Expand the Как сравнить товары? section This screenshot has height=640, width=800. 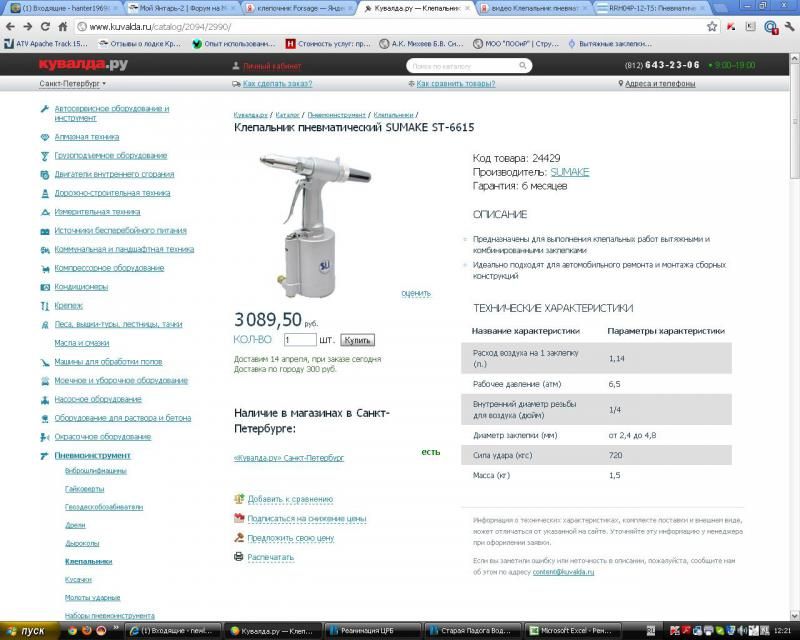[x=454, y=84]
